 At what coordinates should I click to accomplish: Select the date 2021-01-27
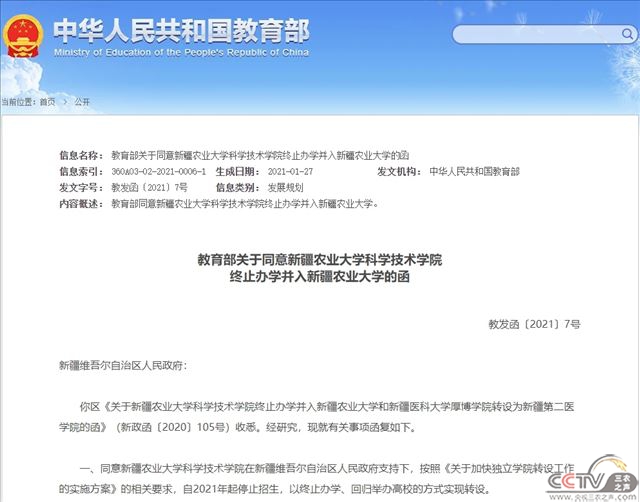coord(290,171)
